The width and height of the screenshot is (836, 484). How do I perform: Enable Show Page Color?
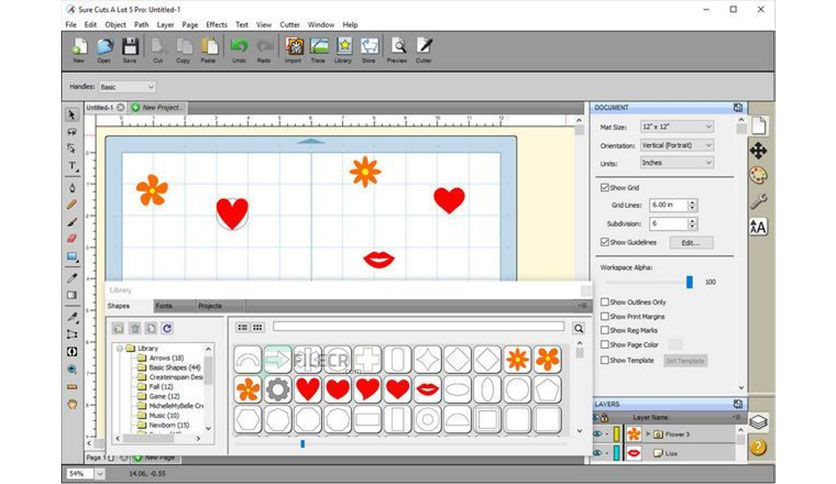tap(605, 344)
